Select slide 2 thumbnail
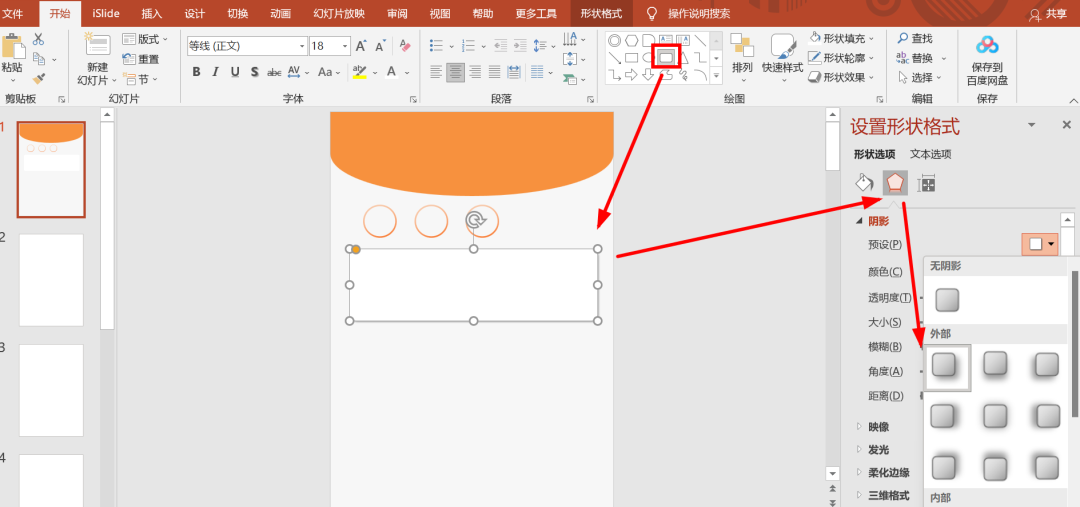Image resolution: width=1080 pixels, height=507 pixels. click(x=51, y=280)
